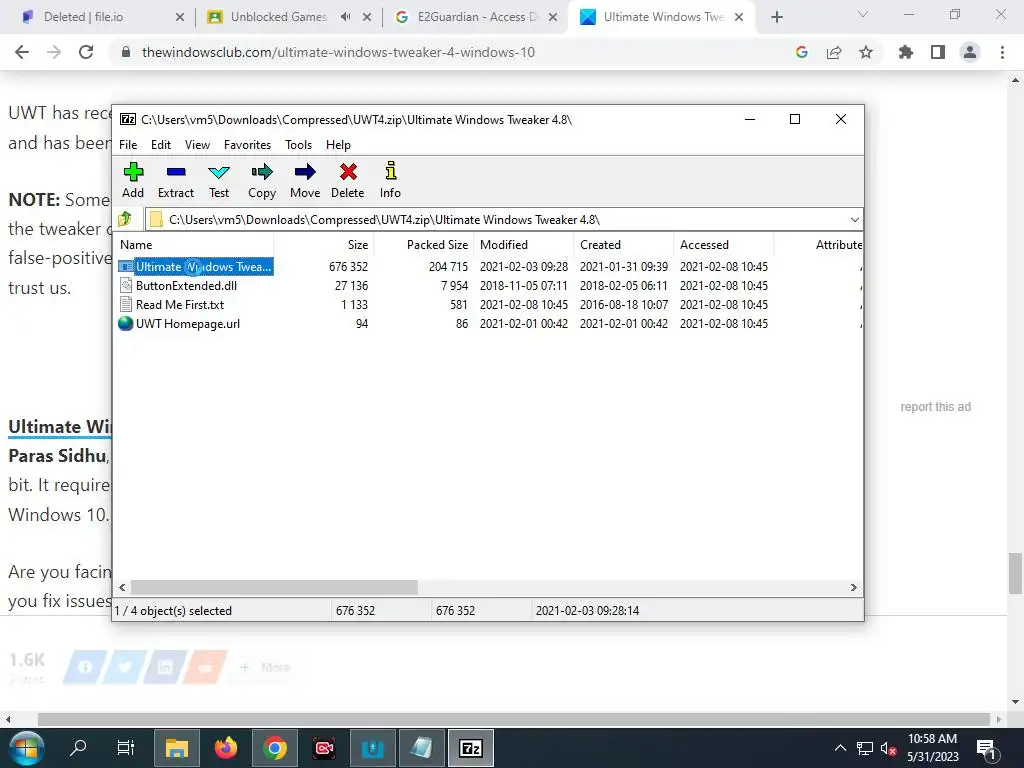This screenshot has width=1024, height=768.
Task: Click the share page icon
Action: pyautogui.click(x=834, y=52)
